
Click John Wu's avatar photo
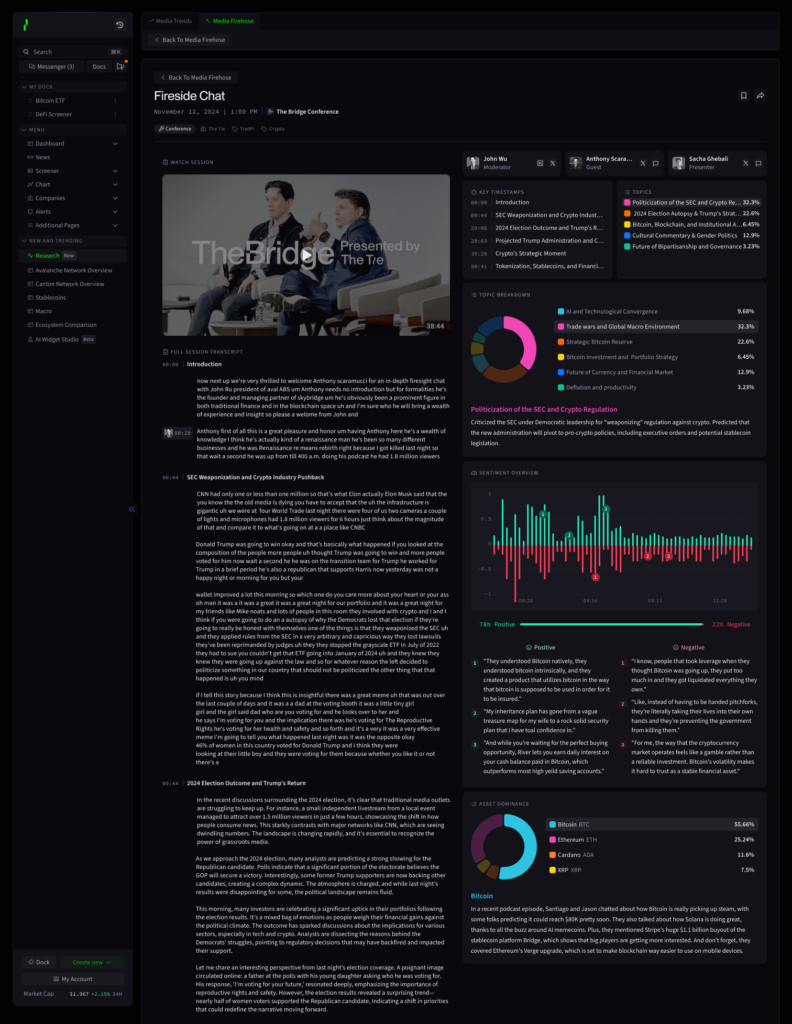(473, 163)
